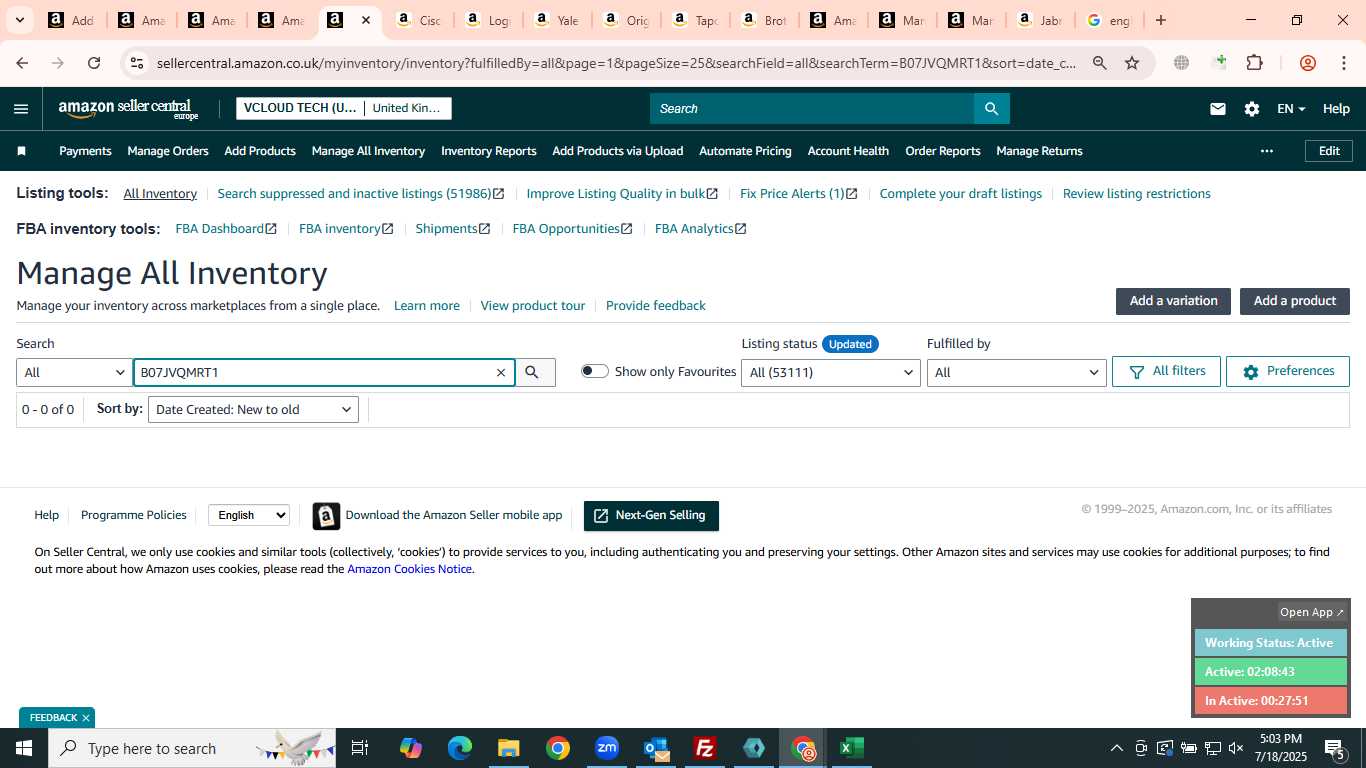Image resolution: width=1366 pixels, height=768 pixels.
Task: Open Amazon Cookies Notice link
Action: (409, 569)
